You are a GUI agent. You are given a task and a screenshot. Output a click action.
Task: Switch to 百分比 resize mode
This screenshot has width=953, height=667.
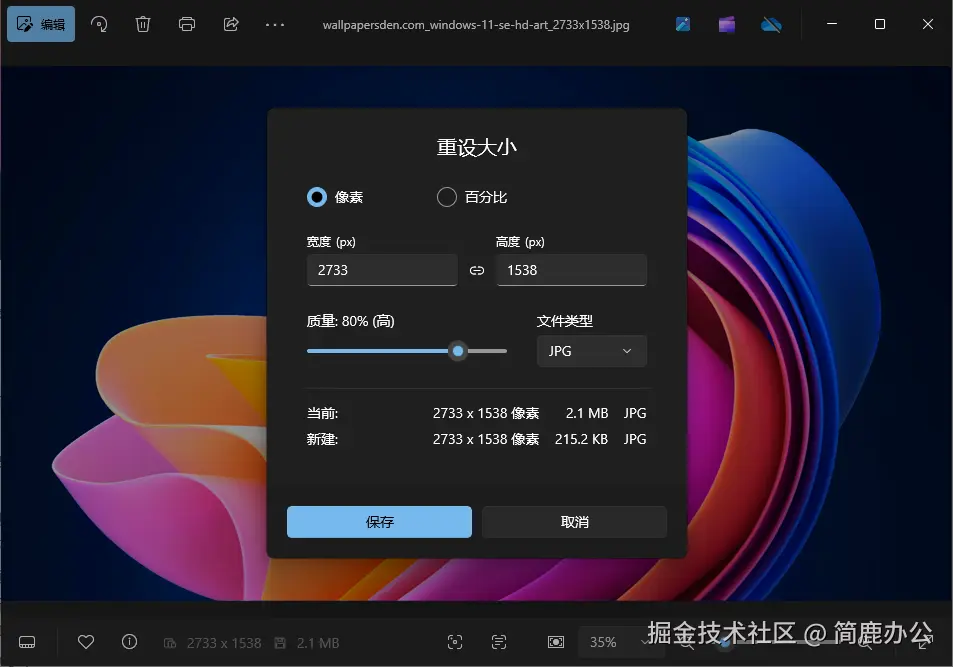click(446, 197)
